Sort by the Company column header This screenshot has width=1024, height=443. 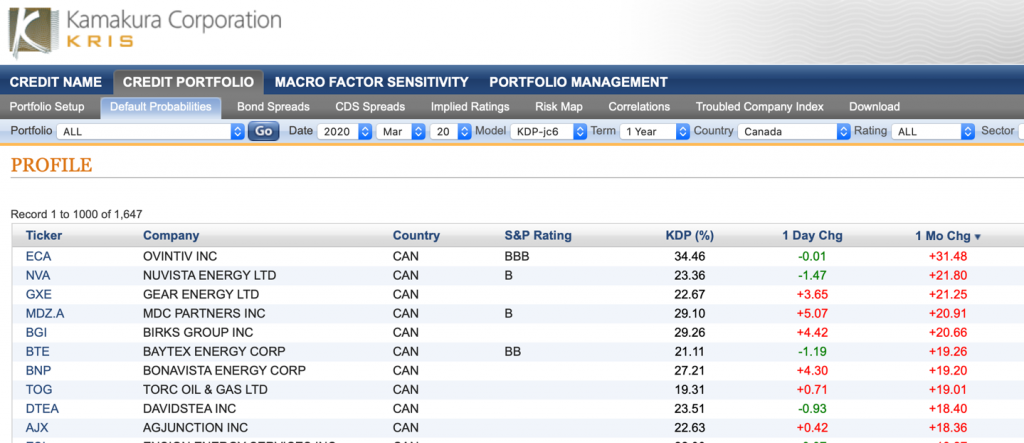pyautogui.click(x=171, y=235)
